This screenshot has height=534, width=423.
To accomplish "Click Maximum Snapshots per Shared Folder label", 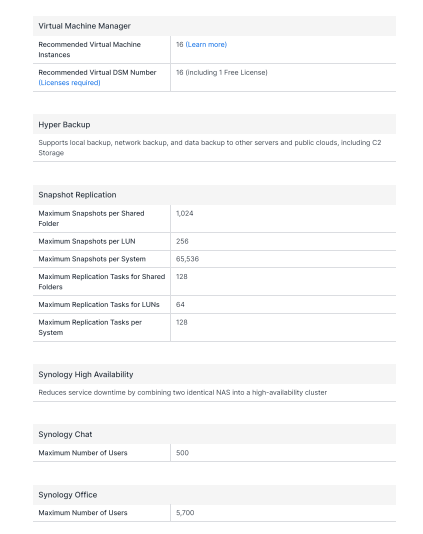I will pyautogui.click(x=91, y=219).
